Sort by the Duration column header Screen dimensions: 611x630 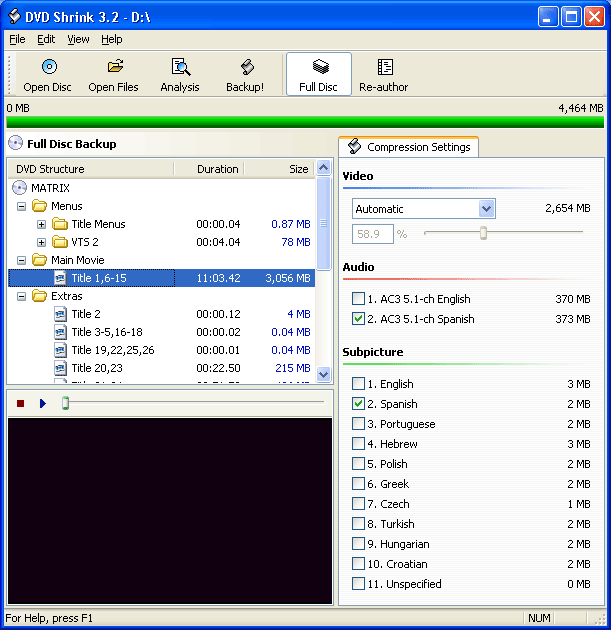209,169
